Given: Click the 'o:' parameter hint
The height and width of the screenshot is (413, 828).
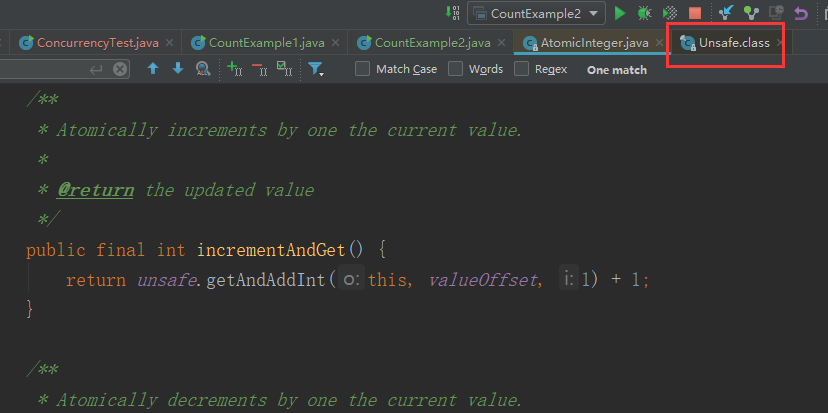Looking at the screenshot, I should [x=351, y=280].
